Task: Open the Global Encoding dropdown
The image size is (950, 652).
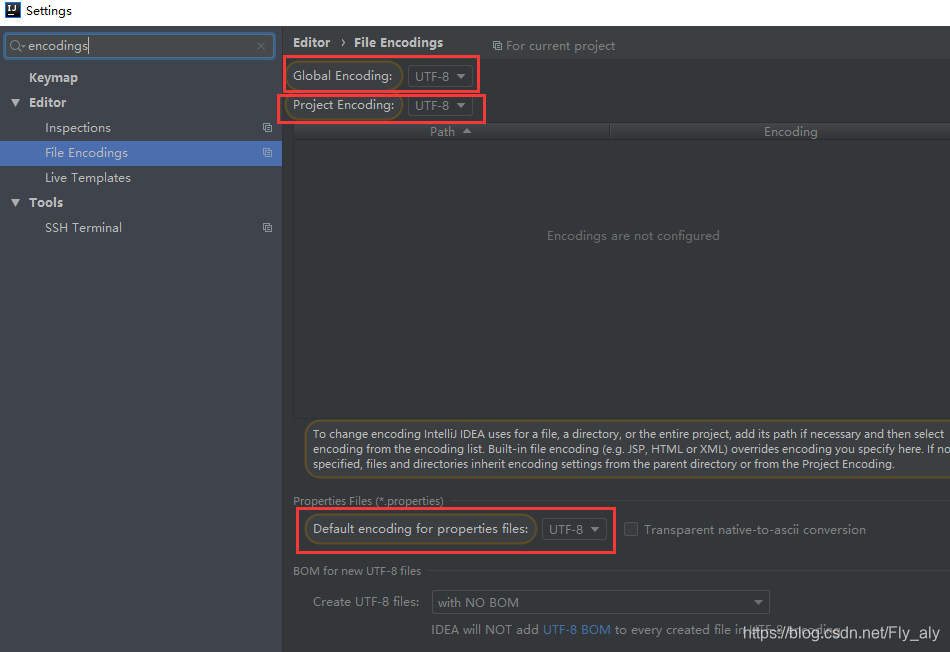Action: (440, 76)
